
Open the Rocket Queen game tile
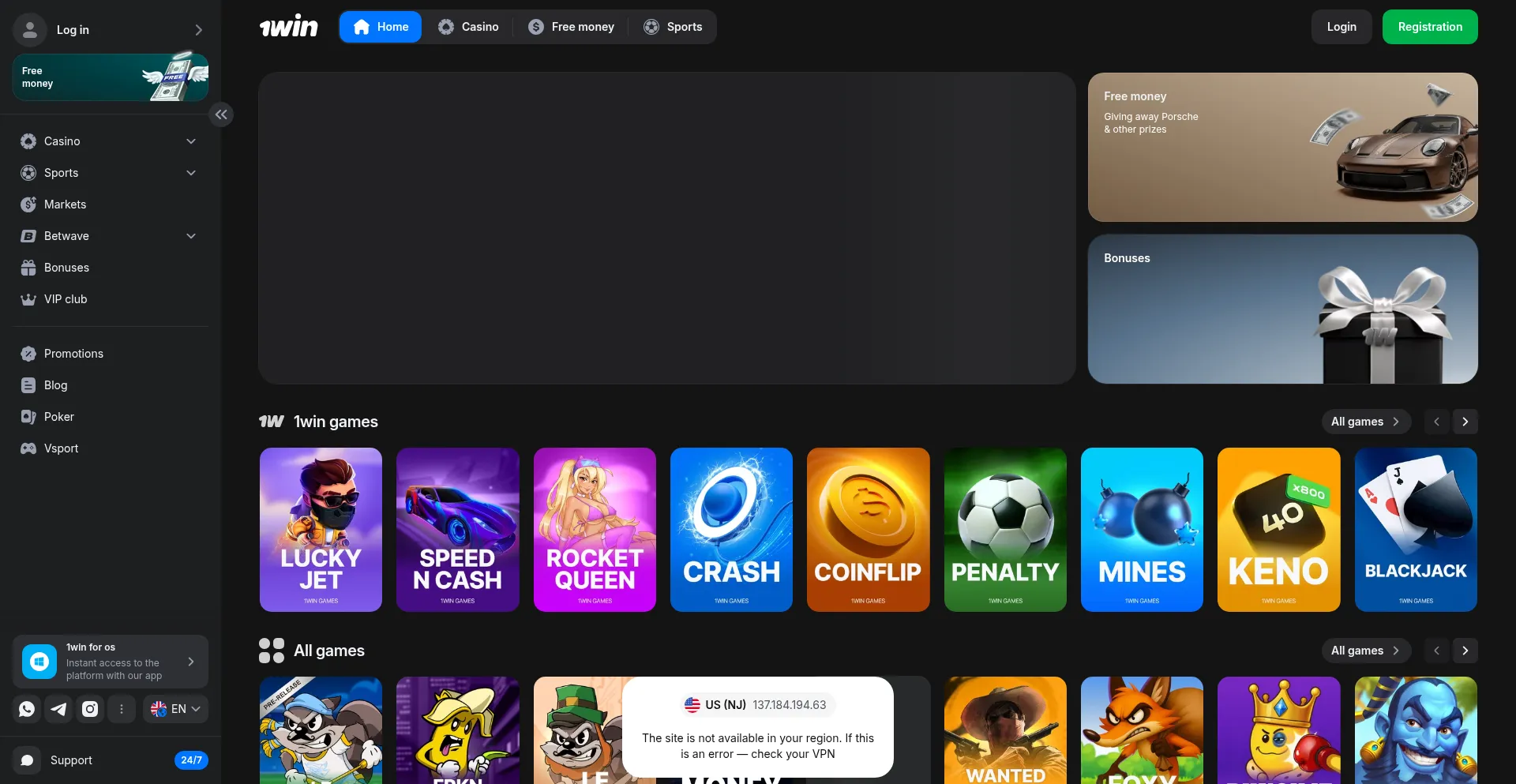click(x=595, y=530)
